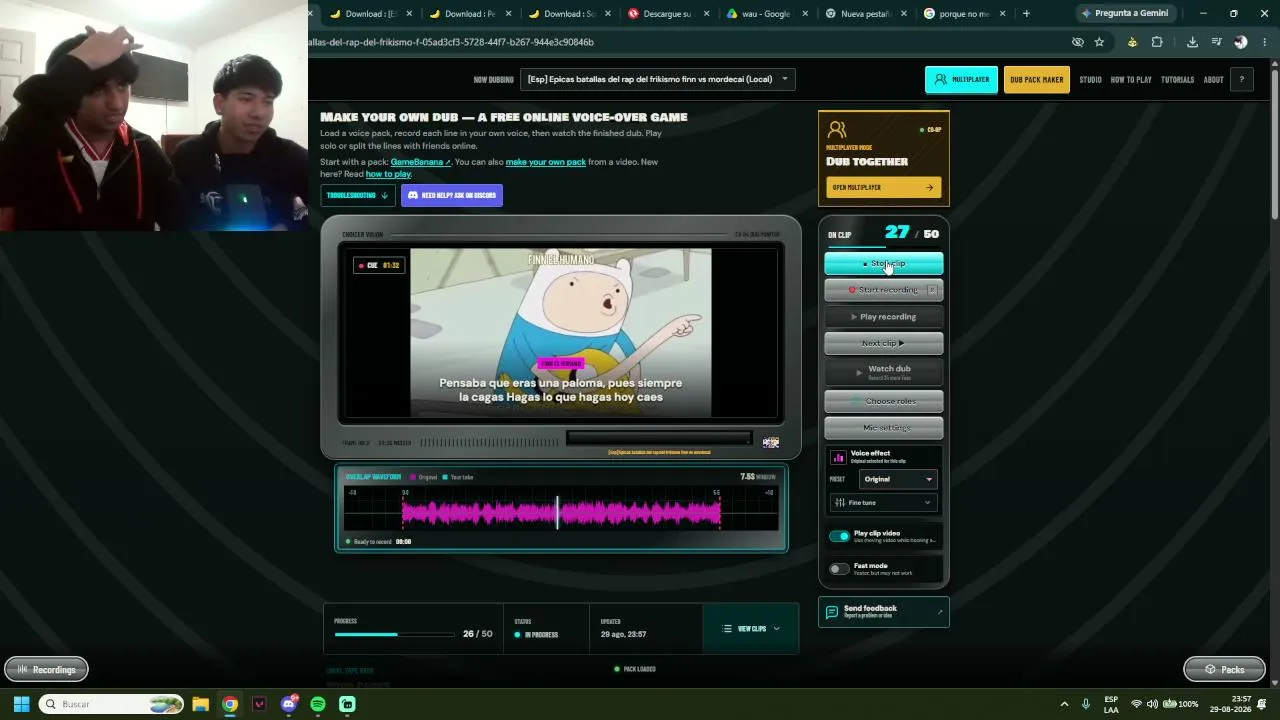
Task: Follow the 'make your own pack' link
Action: (546, 162)
